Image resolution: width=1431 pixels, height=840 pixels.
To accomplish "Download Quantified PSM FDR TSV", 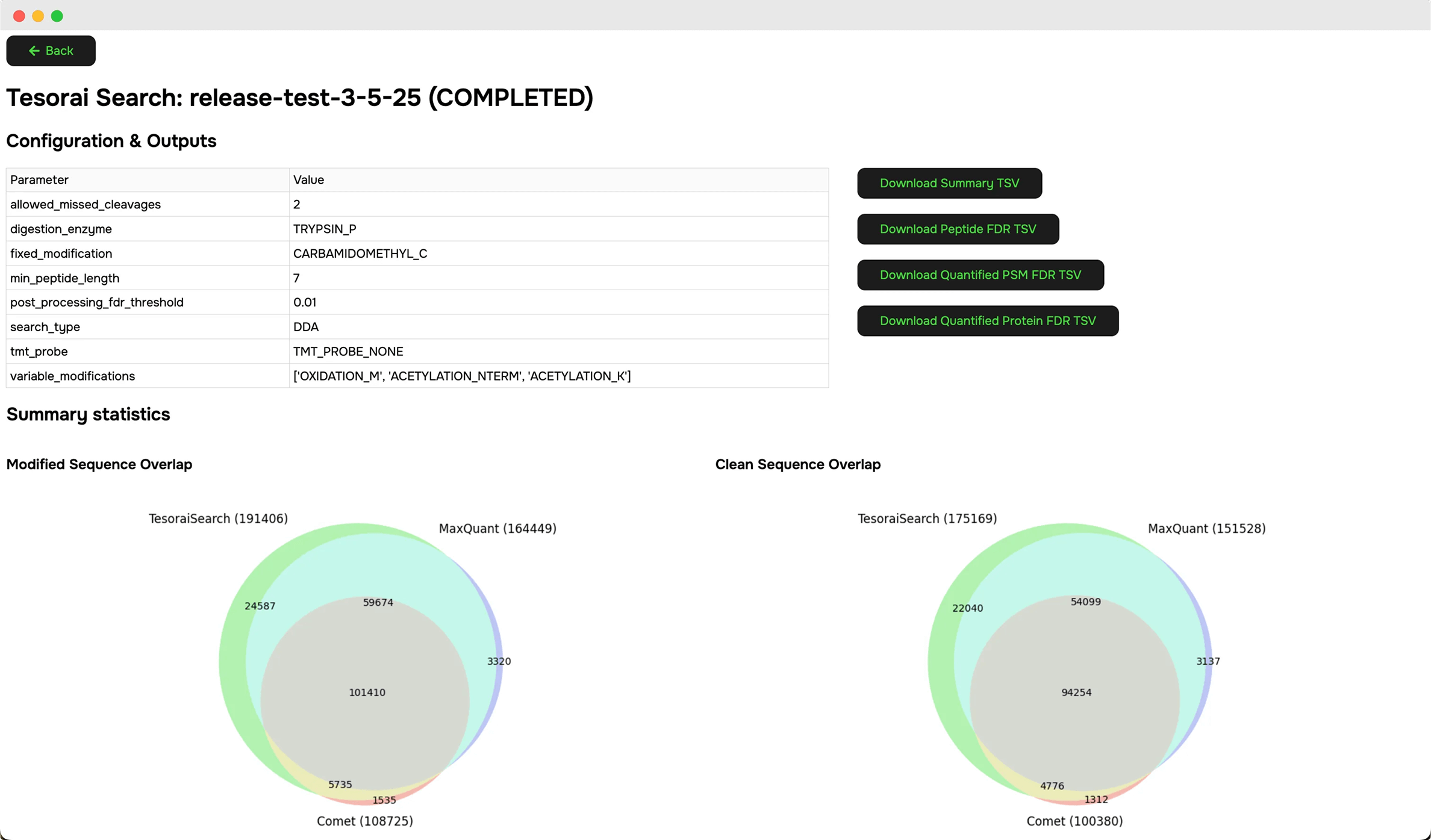I will [x=980, y=275].
